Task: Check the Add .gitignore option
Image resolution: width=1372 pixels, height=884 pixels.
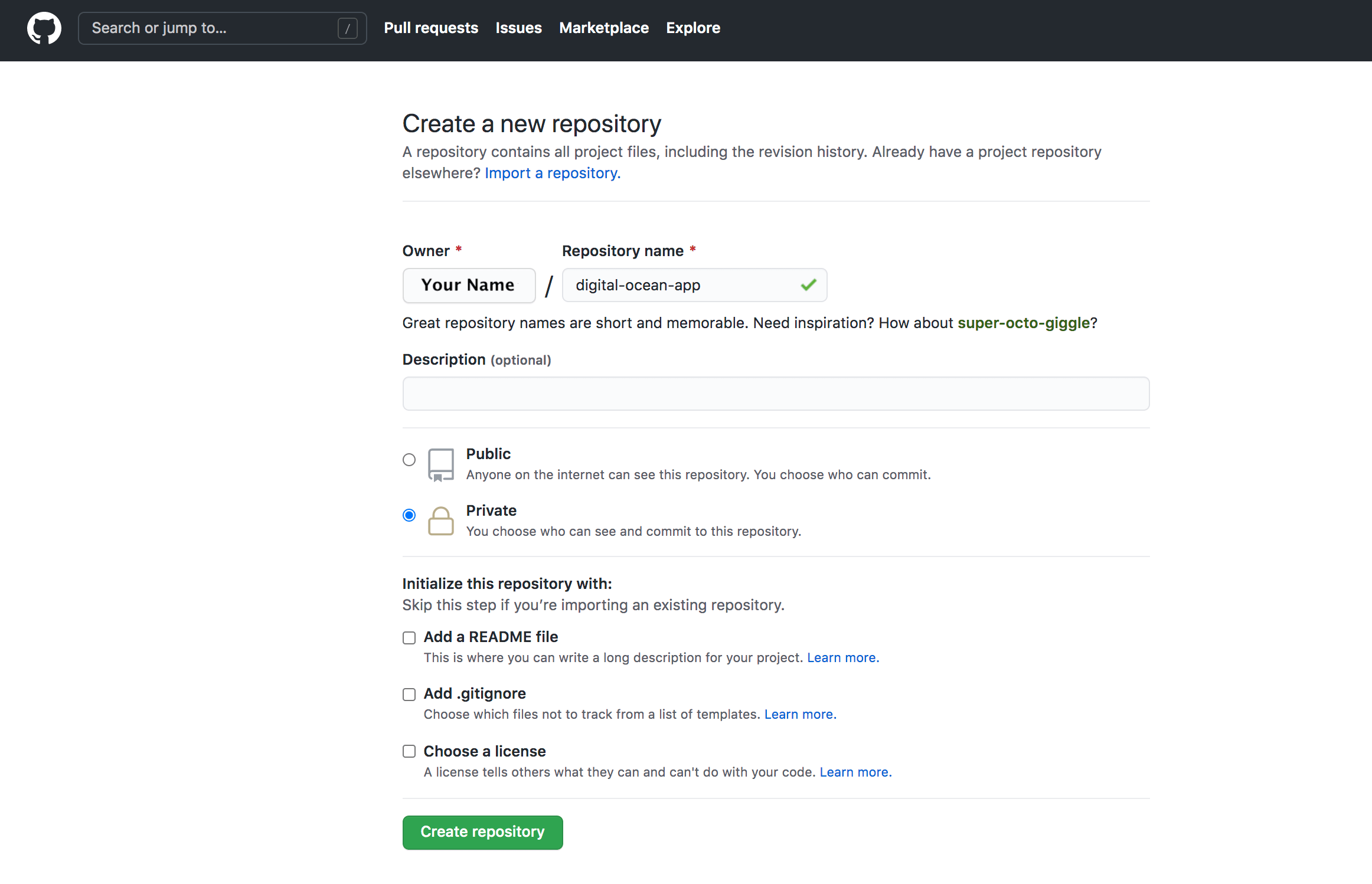Action: (409, 694)
